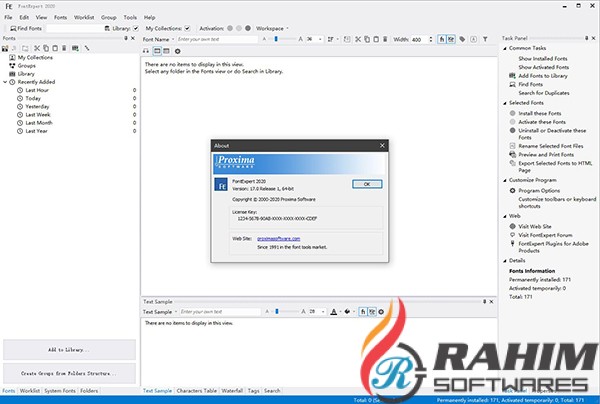Click the tag icon in main toolbar
600x404 pixels.
[x=462, y=39]
